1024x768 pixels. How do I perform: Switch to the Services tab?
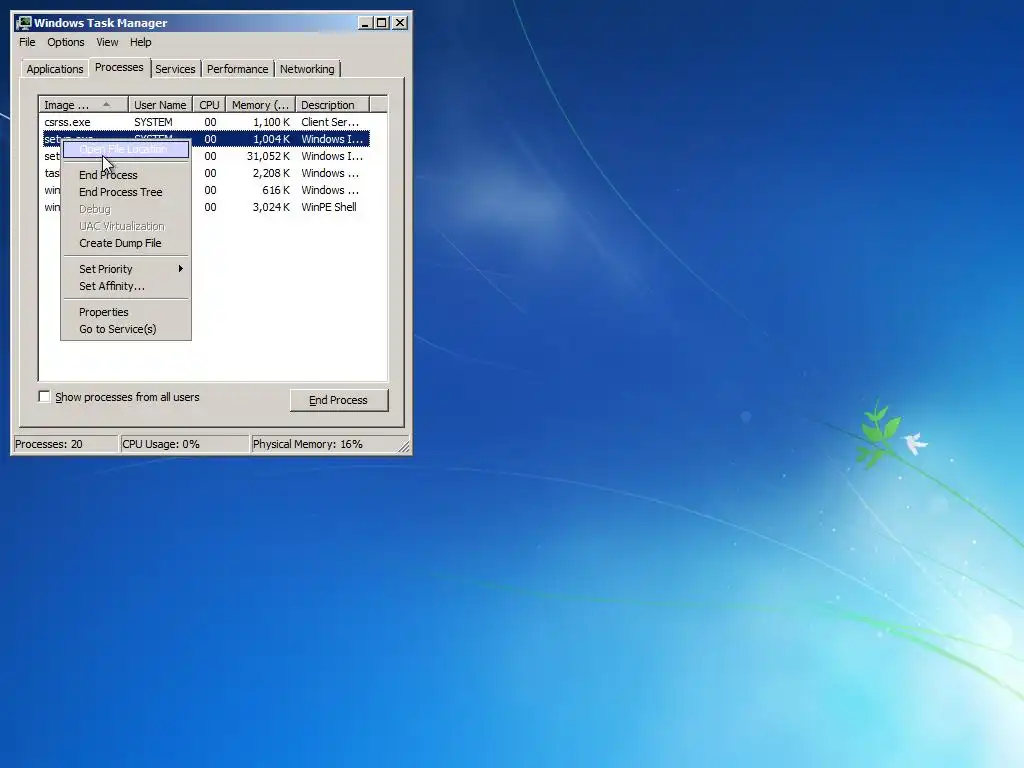coord(175,69)
